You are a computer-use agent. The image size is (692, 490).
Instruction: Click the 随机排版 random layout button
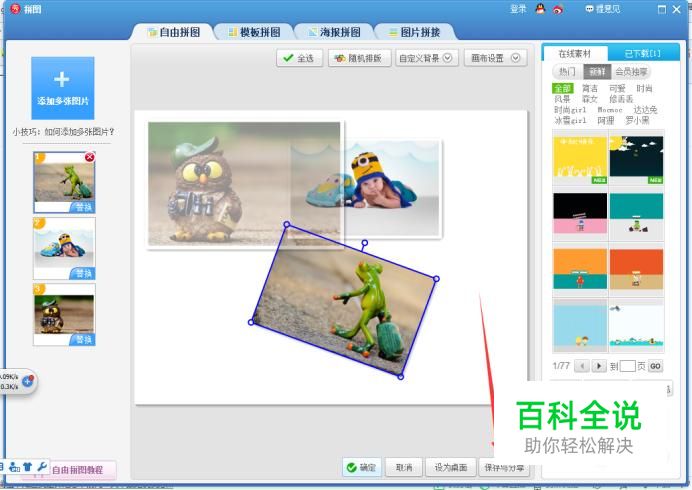(x=359, y=58)
